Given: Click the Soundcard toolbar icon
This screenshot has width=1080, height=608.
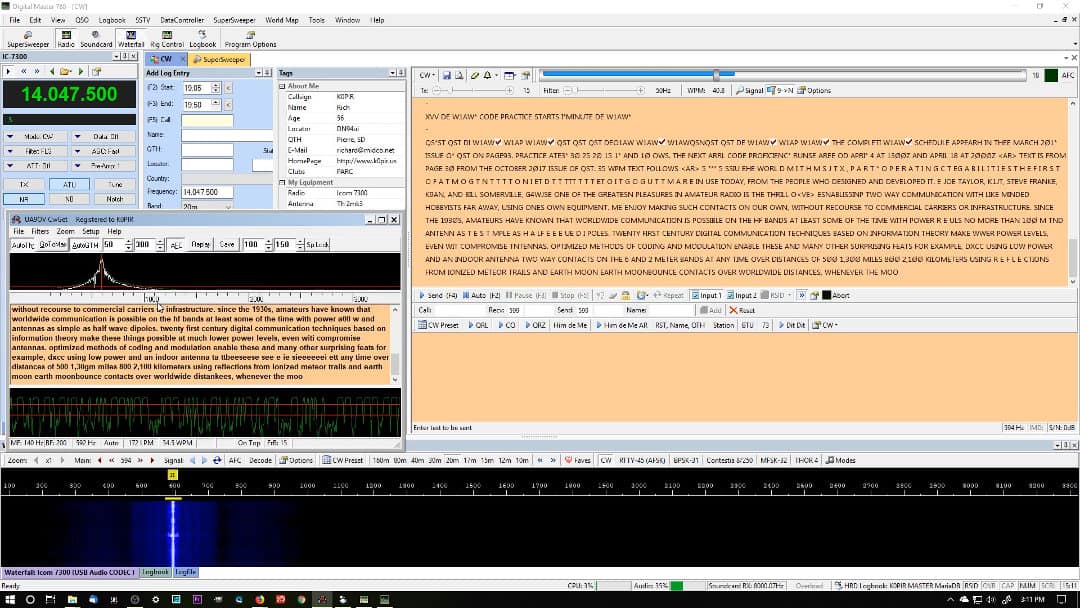Looking at the screenshot, I should [x=96, y=39].
